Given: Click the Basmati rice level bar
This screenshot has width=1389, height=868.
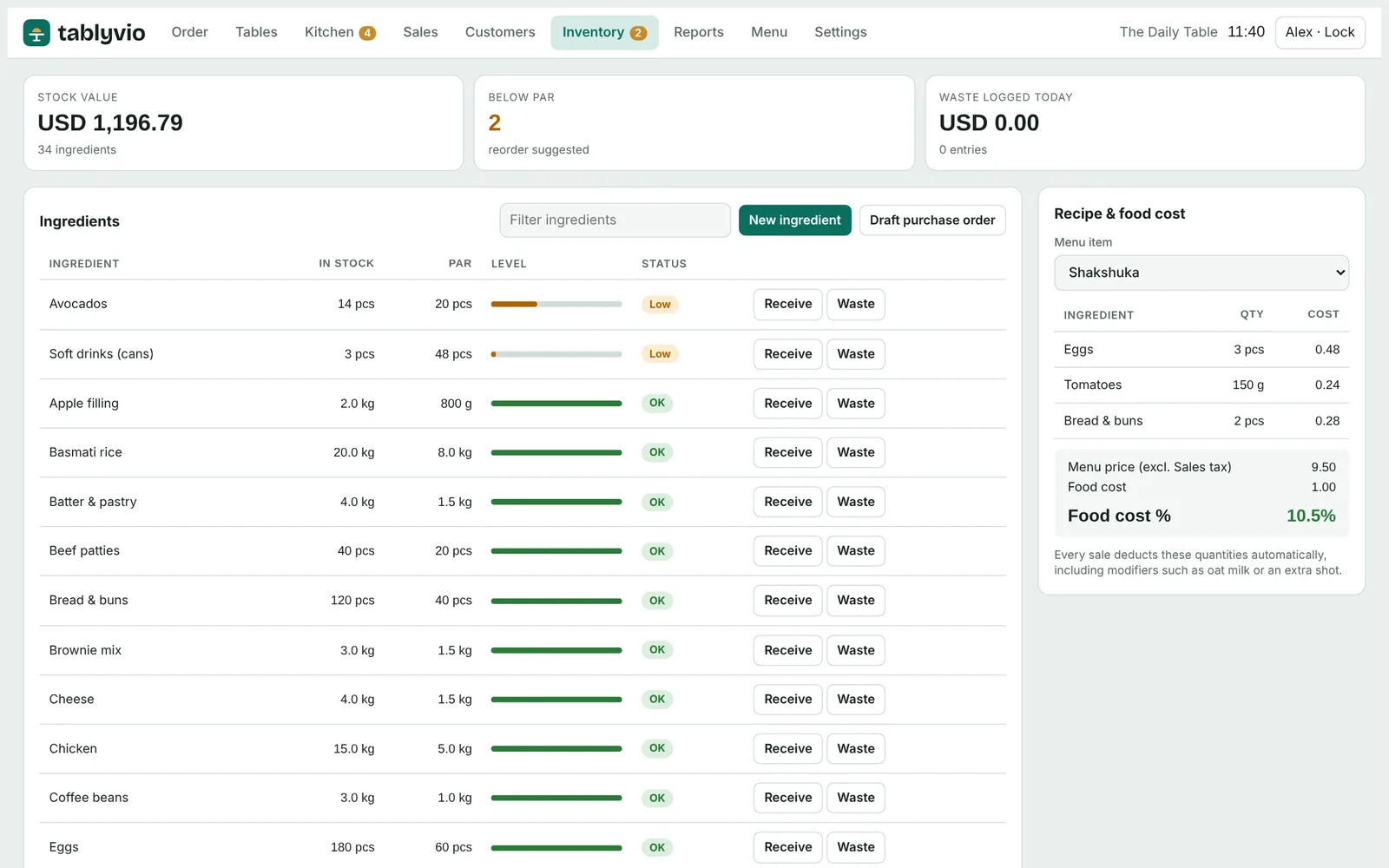Looking at the screenshot, I should pyautogui.click(x=556, y=452).
